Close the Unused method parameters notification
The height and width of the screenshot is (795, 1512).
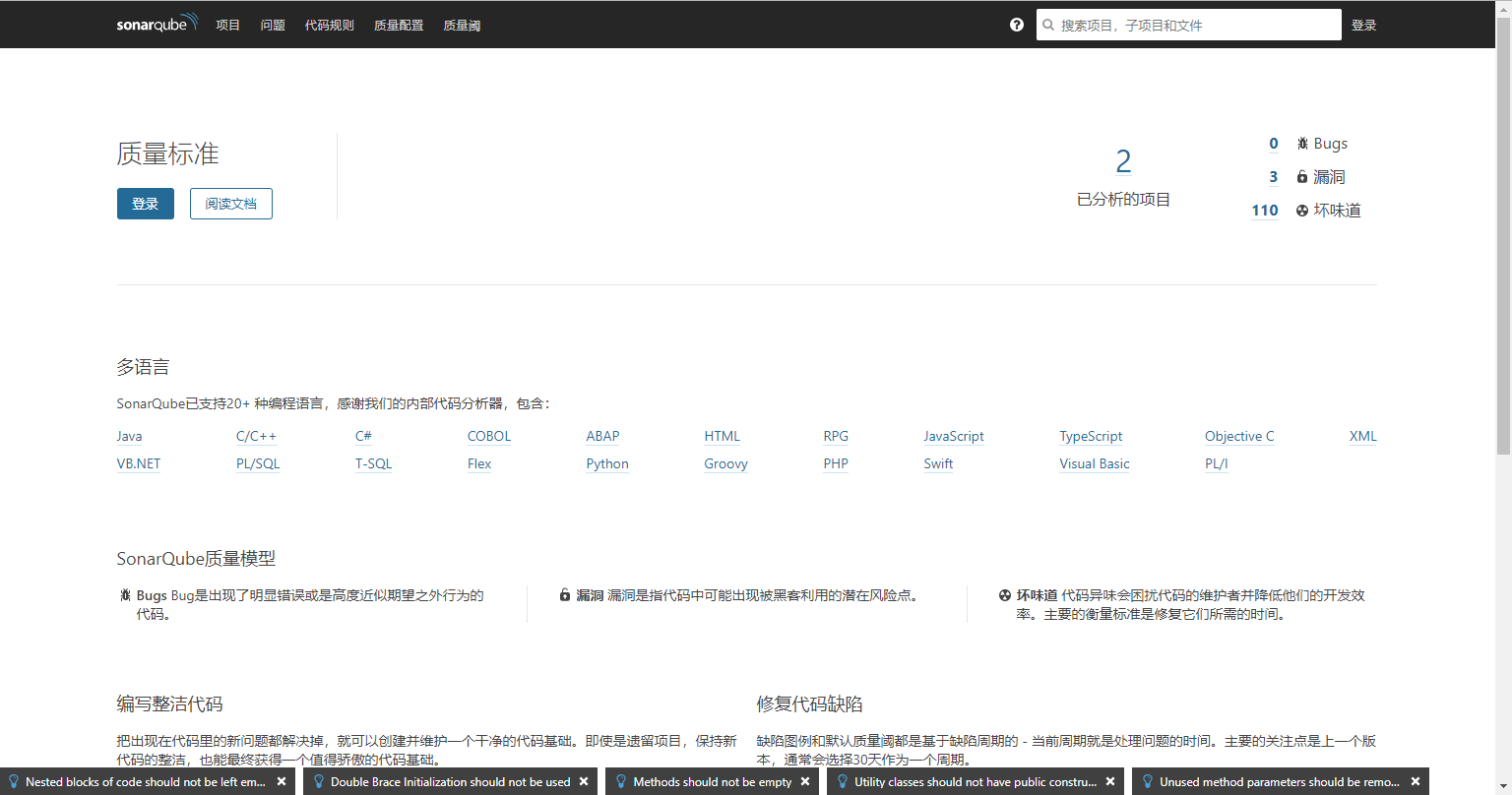[1416, 781]
